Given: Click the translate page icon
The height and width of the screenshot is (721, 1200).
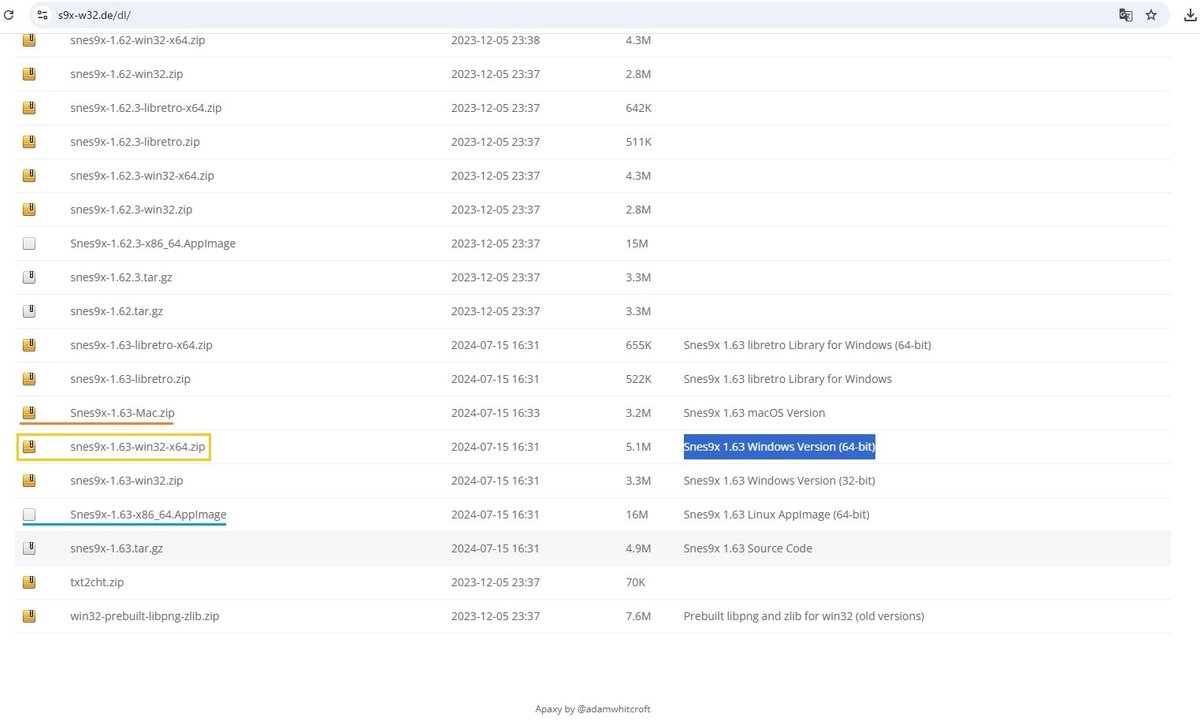Looking at the screenshot, I should [1126, 15].
